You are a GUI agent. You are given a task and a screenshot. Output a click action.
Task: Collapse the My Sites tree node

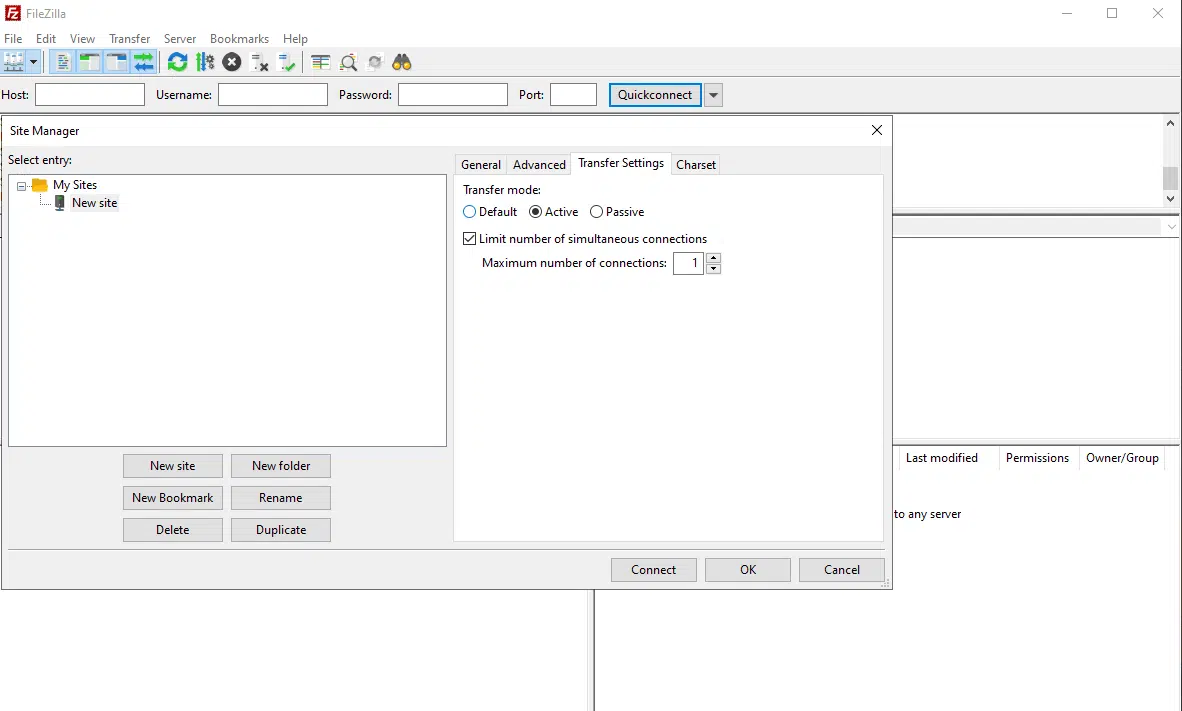(x=21, y=185)
